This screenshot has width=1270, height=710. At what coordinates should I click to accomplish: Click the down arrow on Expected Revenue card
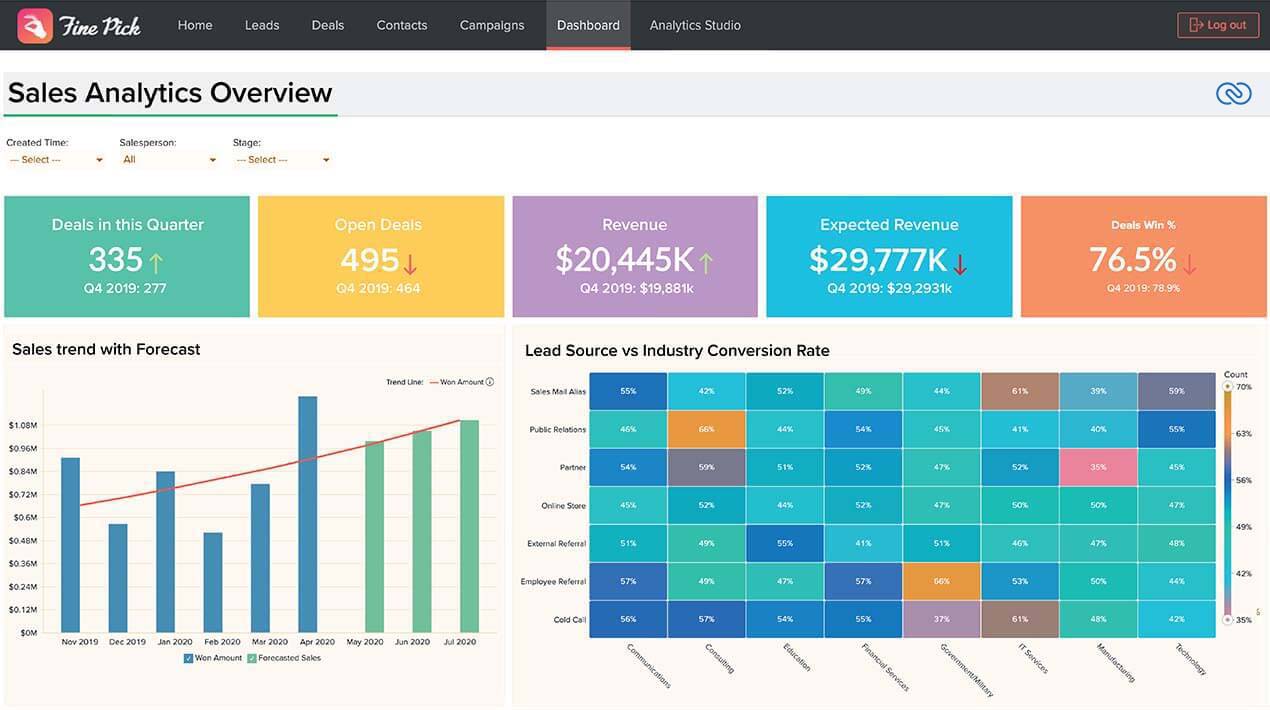[x=960, y=264]
